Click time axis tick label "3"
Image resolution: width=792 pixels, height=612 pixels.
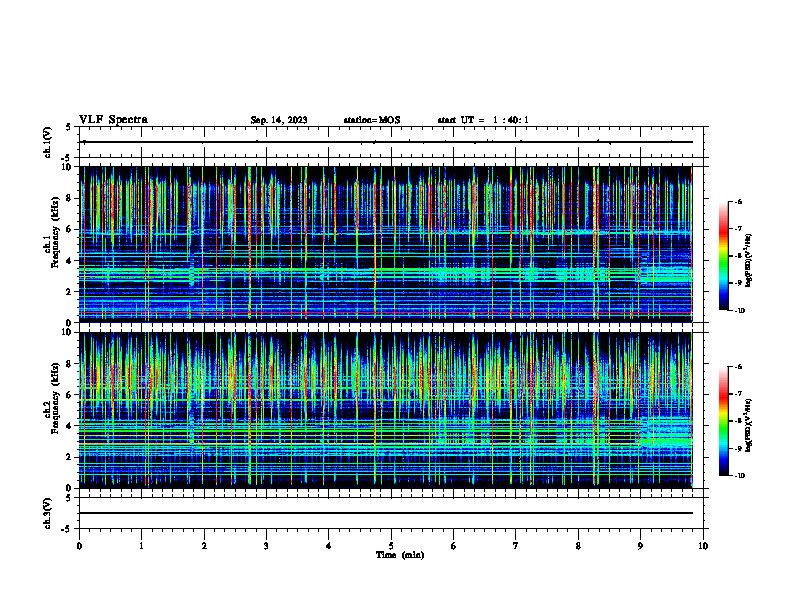click(x=266, y=546)
